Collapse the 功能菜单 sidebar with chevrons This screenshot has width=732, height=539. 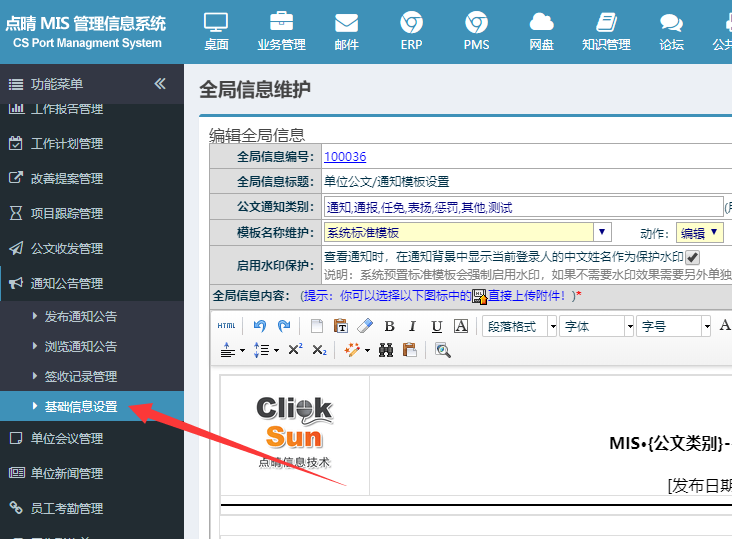click(x=160, y=84)
